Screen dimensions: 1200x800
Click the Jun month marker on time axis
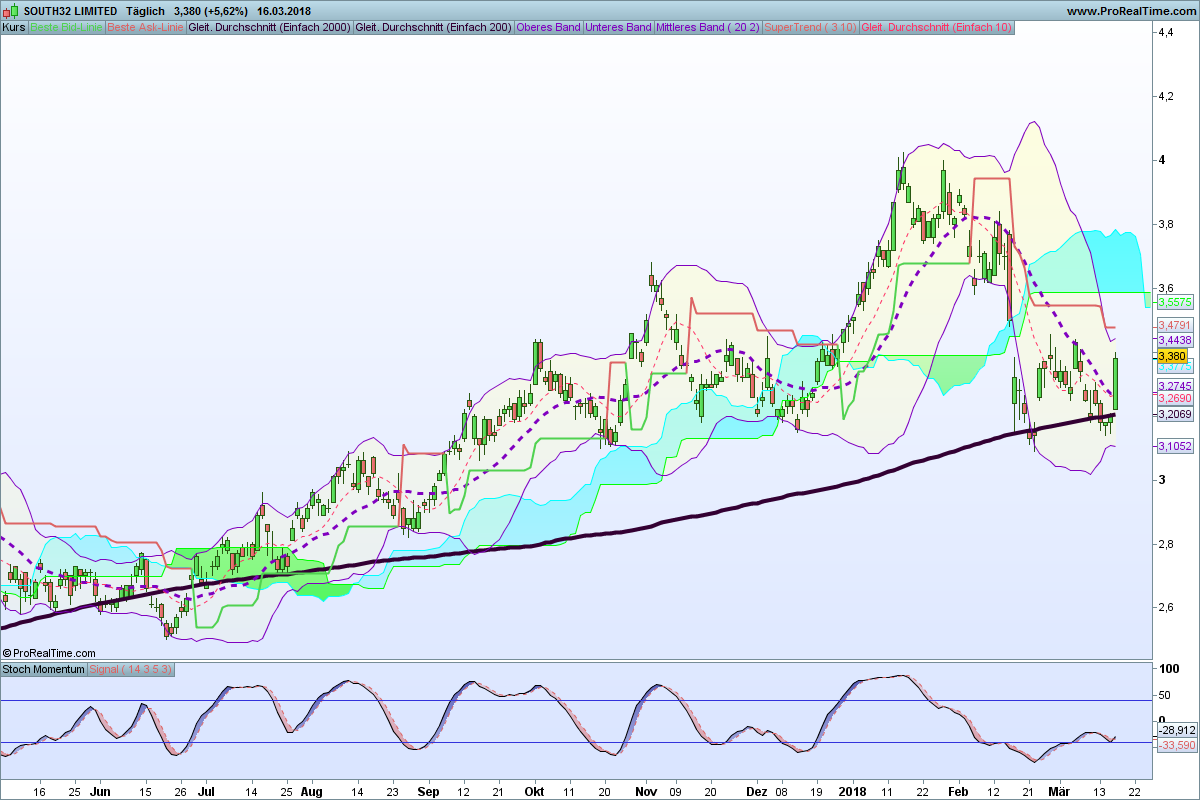[x=100, y=790]
